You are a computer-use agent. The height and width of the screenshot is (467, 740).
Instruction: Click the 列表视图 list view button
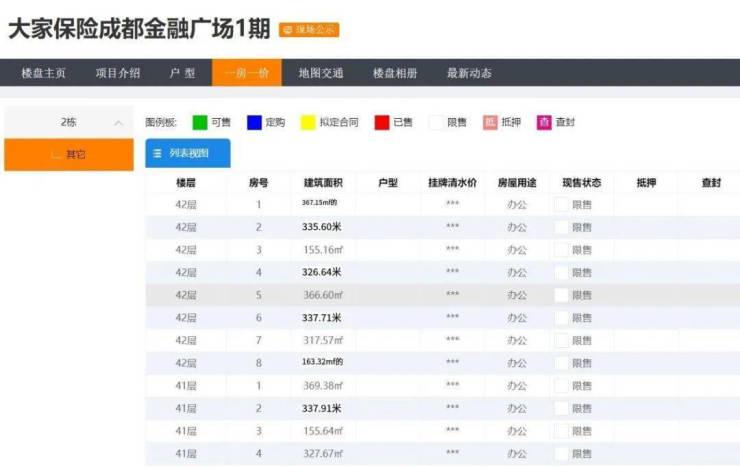click(188, 153)
